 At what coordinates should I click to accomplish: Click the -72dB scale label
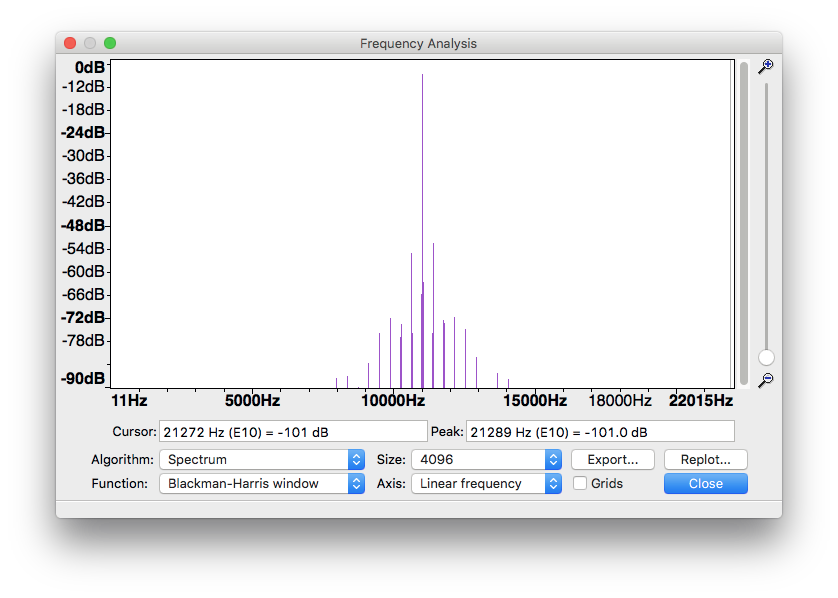(83, 318)
